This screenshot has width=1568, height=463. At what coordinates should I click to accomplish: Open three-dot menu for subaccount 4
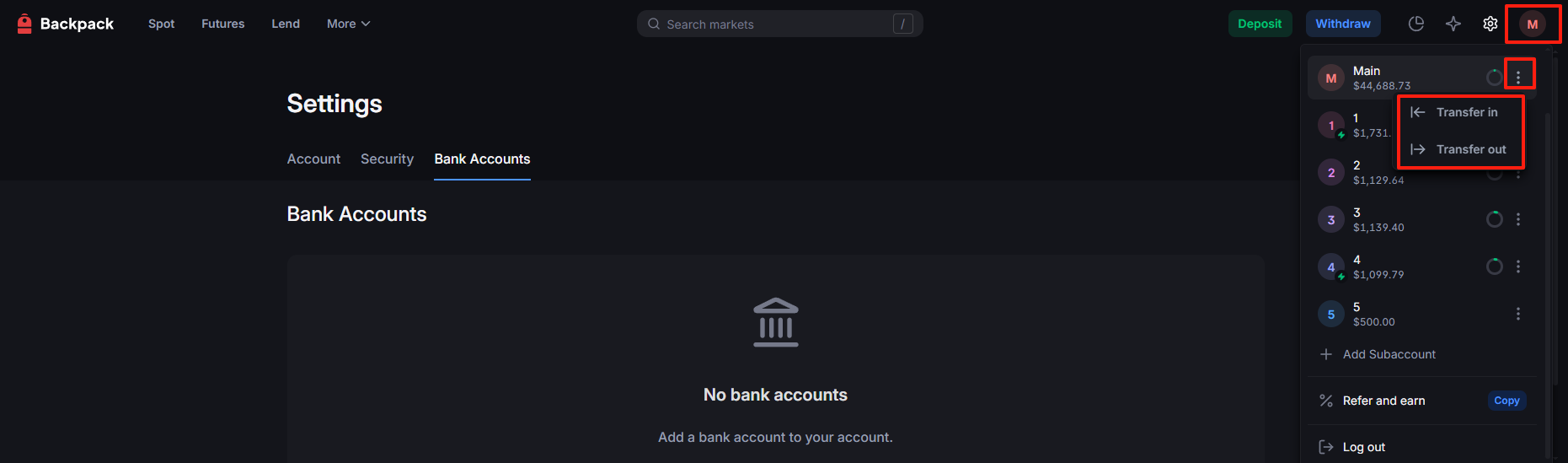pos(1518,266)
